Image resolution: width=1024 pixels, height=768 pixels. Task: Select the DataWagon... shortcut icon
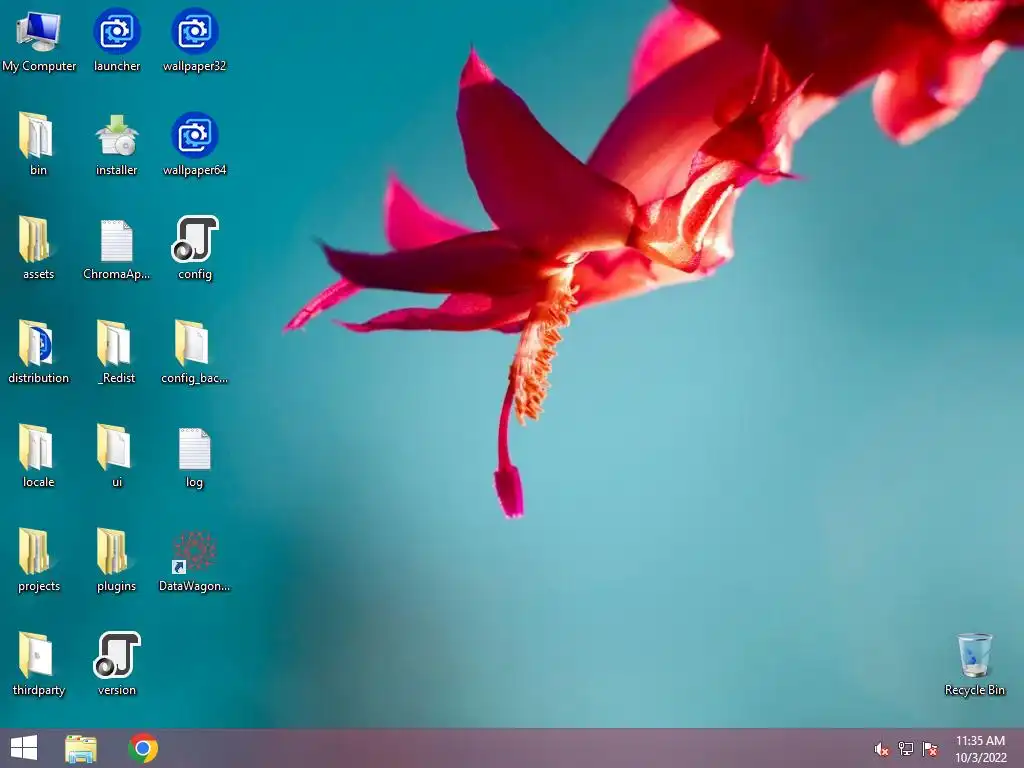pos(195,560)
